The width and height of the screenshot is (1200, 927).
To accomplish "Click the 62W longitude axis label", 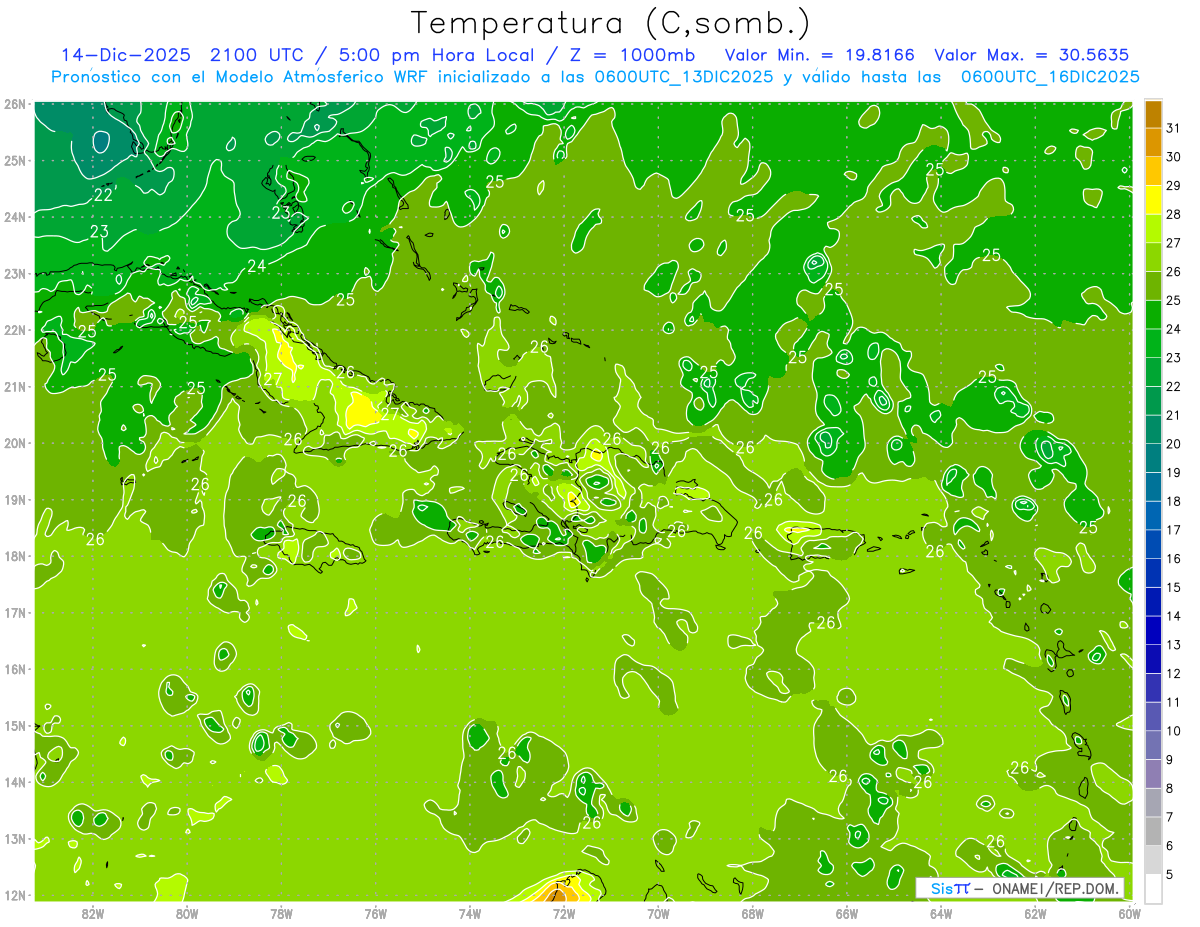I will [1035, 913].
